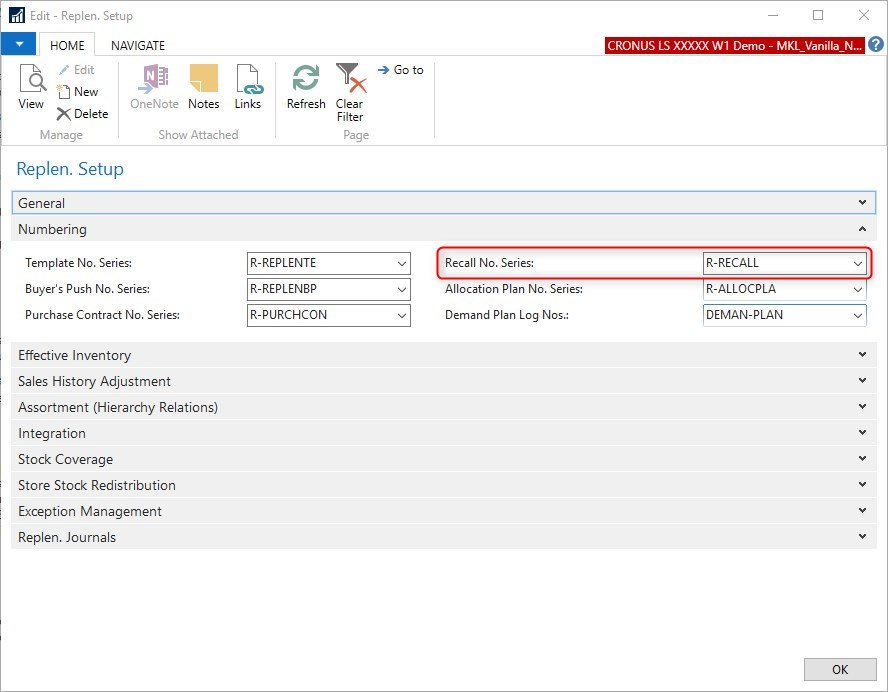Click the View icon in the ribbon
Viewport: 888px width, 692px height.
[x=31, y=87]
